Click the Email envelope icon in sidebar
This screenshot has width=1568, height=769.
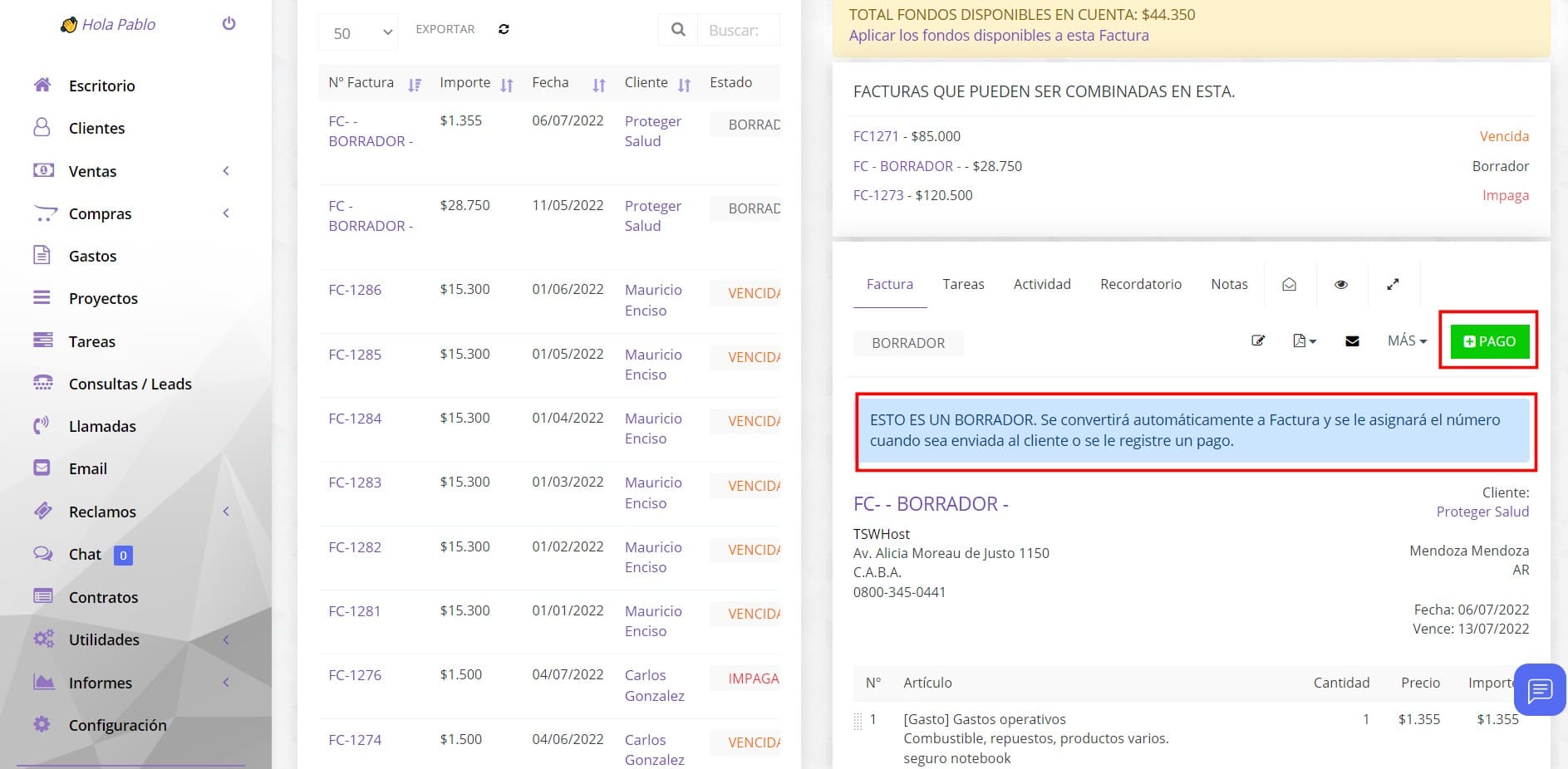pyautogui.click(x=42, y=468)
